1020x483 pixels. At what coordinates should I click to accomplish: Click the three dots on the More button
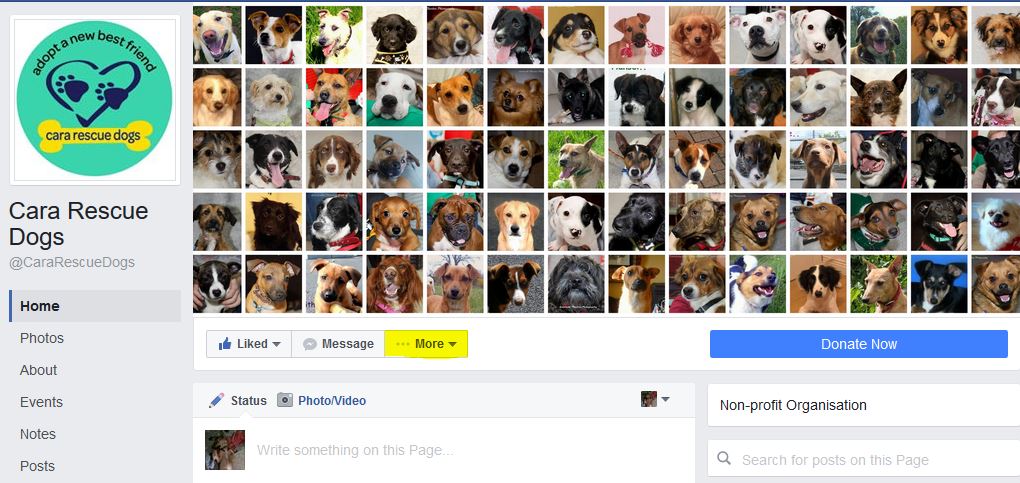click(x=403, y=344)
